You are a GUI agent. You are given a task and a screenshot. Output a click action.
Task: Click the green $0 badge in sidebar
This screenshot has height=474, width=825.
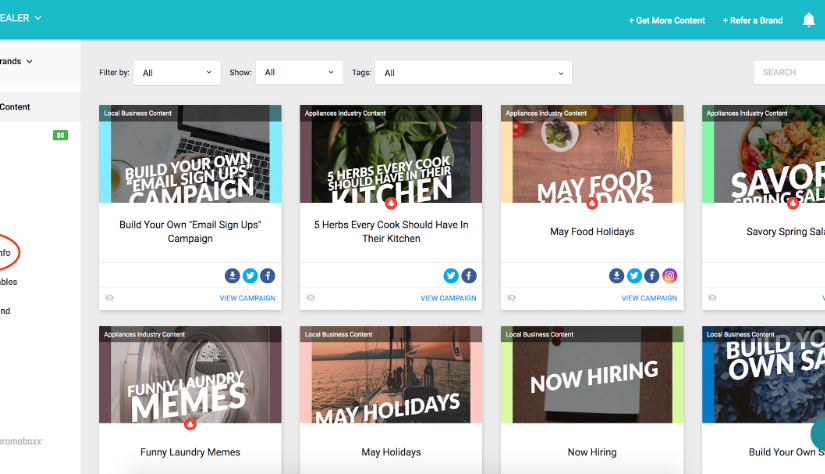click(x=61, y=135)
